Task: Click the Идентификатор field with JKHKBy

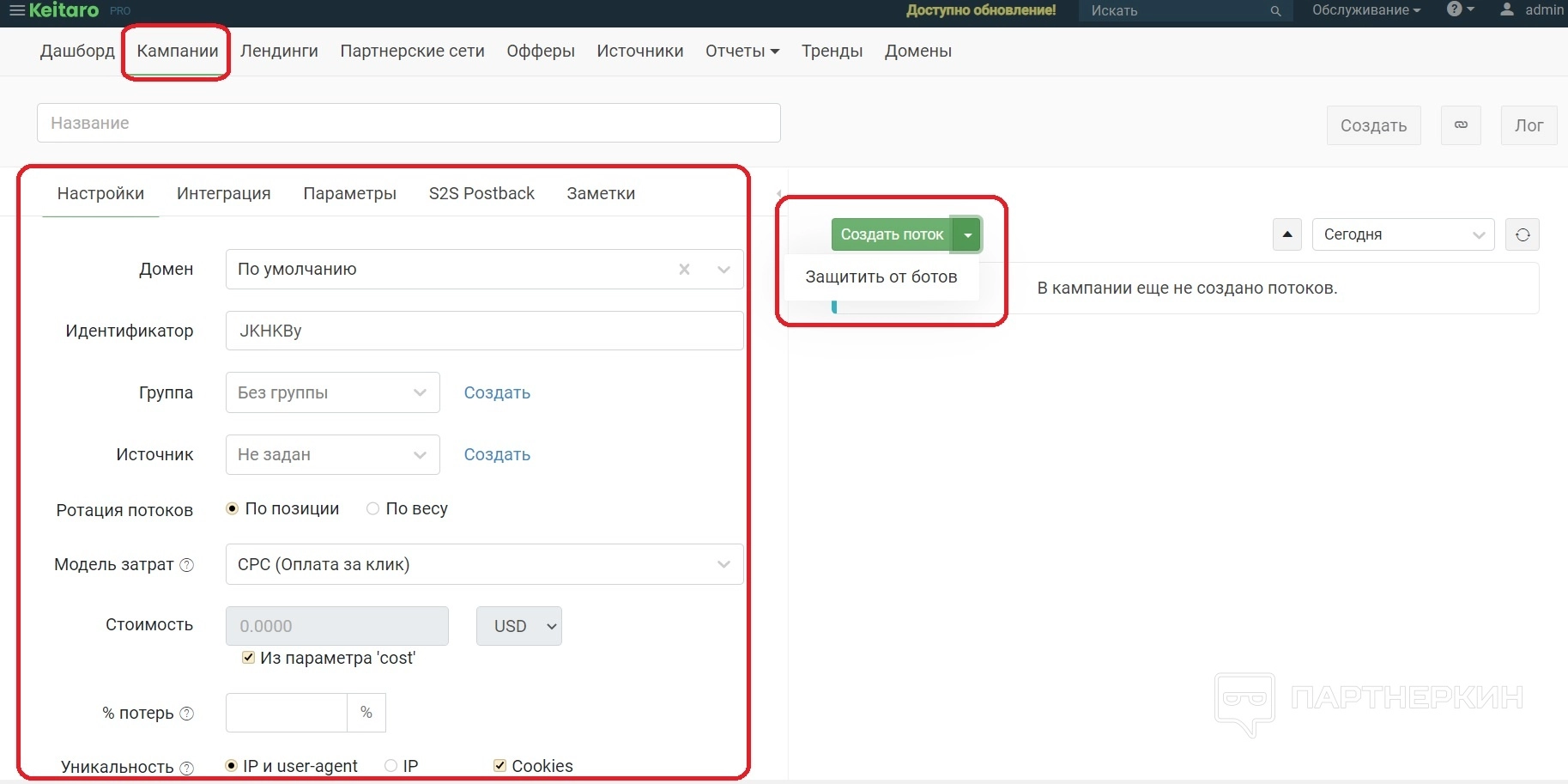Action: 484,331
